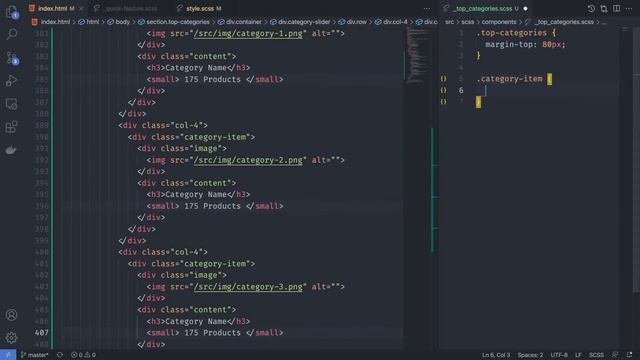Click the open changes icon in right editor

point(604,9)
